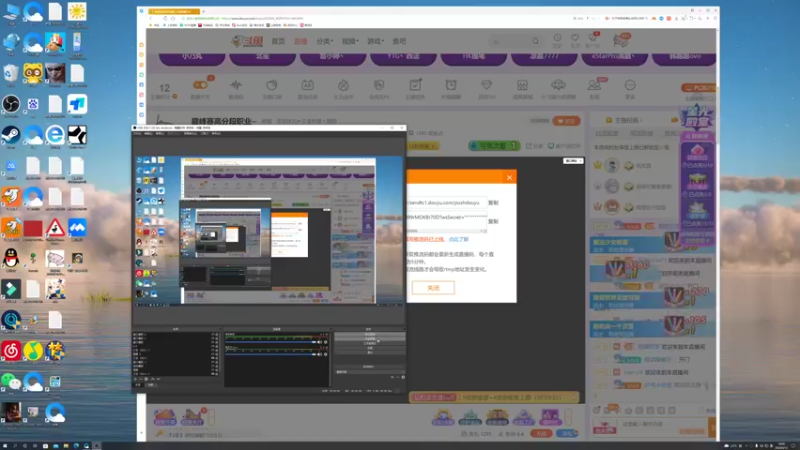The width and height of the screenshot is (800, 450).
Task: Open the heart follow icon in header
Action: point(574,38)
